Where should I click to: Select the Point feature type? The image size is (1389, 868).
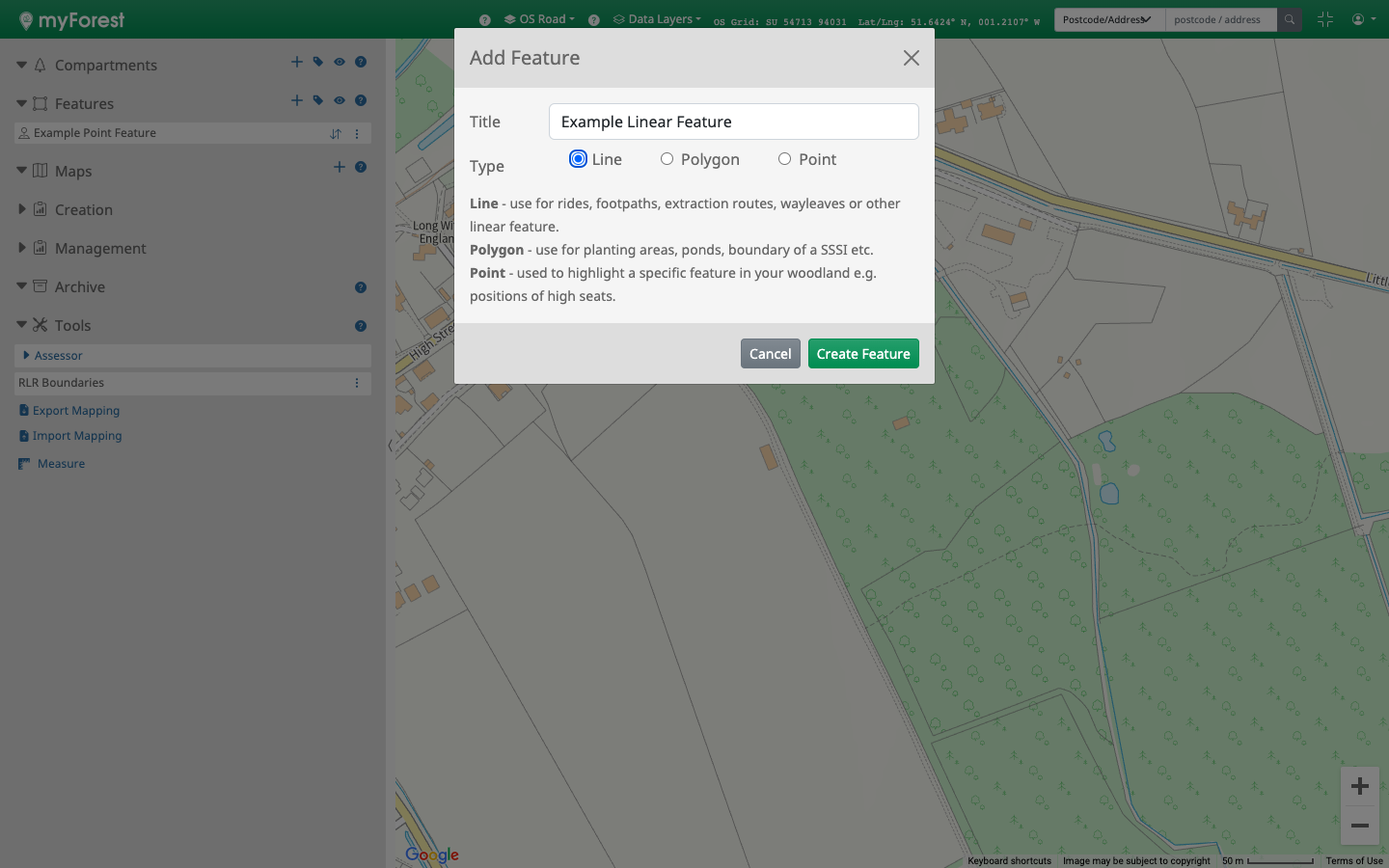click(x=785, y=159)
